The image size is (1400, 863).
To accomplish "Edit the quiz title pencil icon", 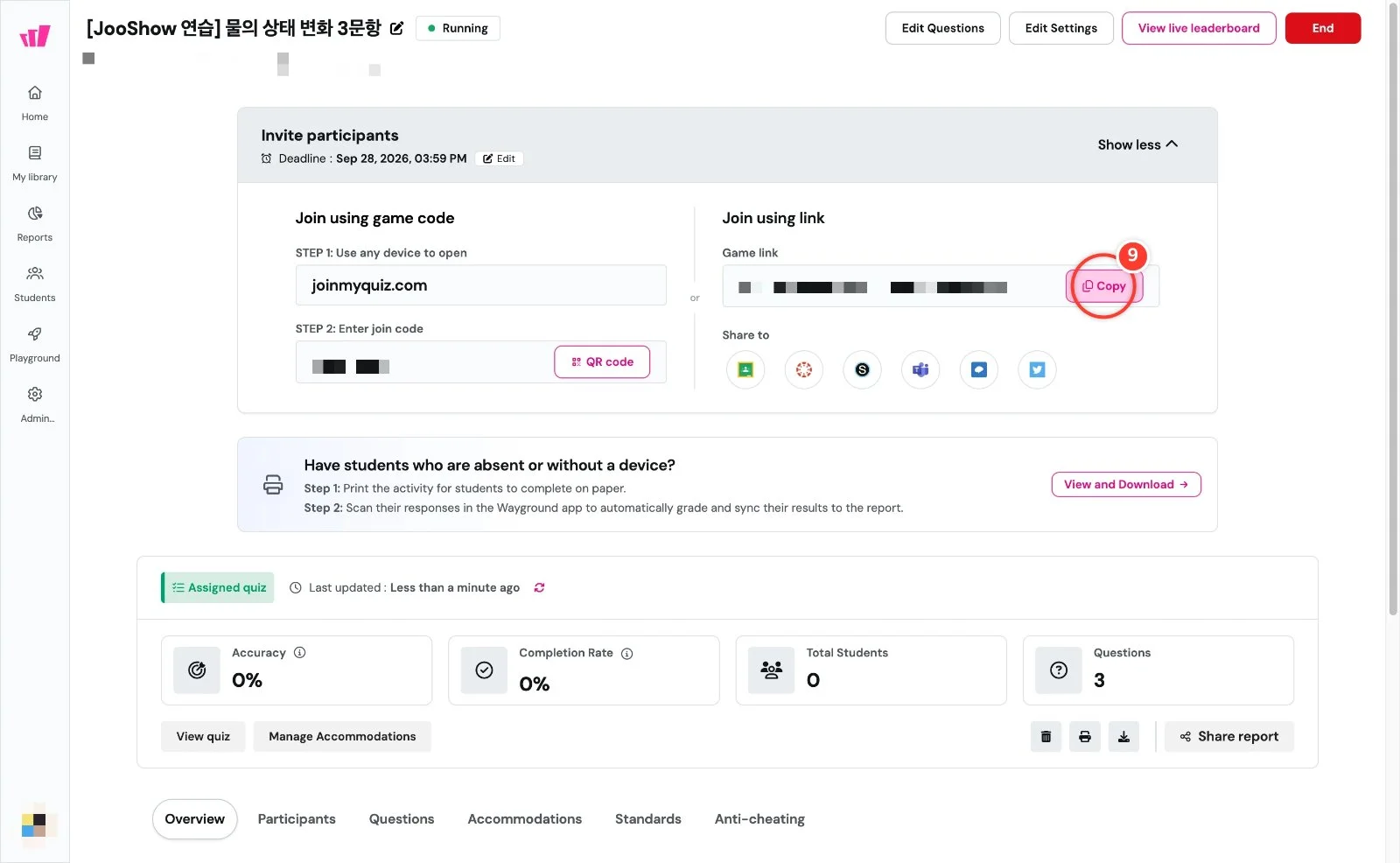I will [x=396, y=28].
